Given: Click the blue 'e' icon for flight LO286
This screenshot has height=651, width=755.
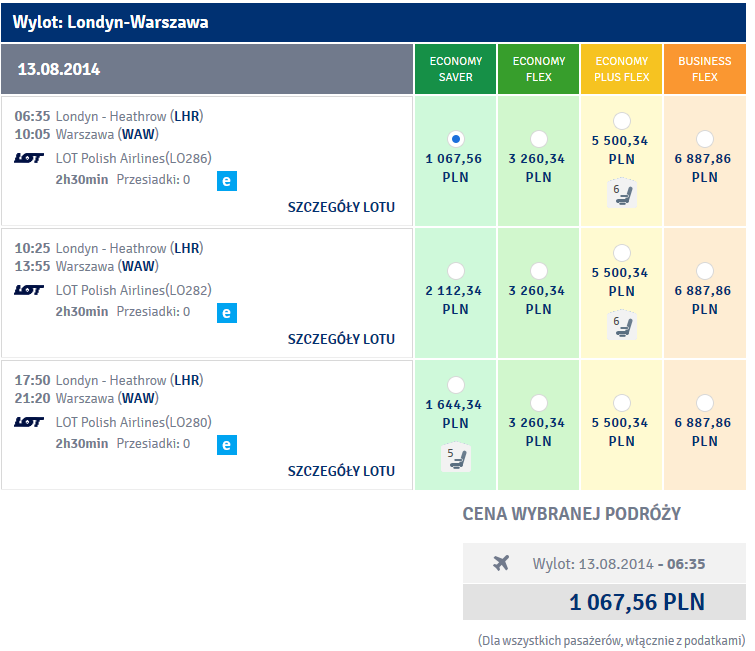Looking at the screenshot, I should 227,181.
